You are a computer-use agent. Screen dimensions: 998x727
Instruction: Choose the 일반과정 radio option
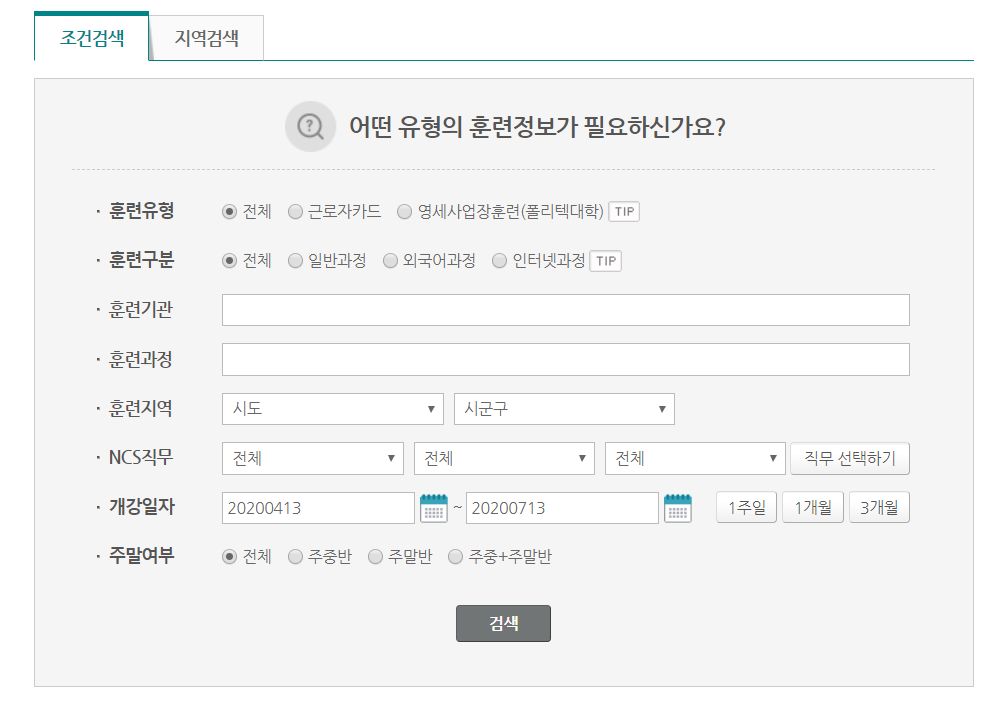click(295, 261)
